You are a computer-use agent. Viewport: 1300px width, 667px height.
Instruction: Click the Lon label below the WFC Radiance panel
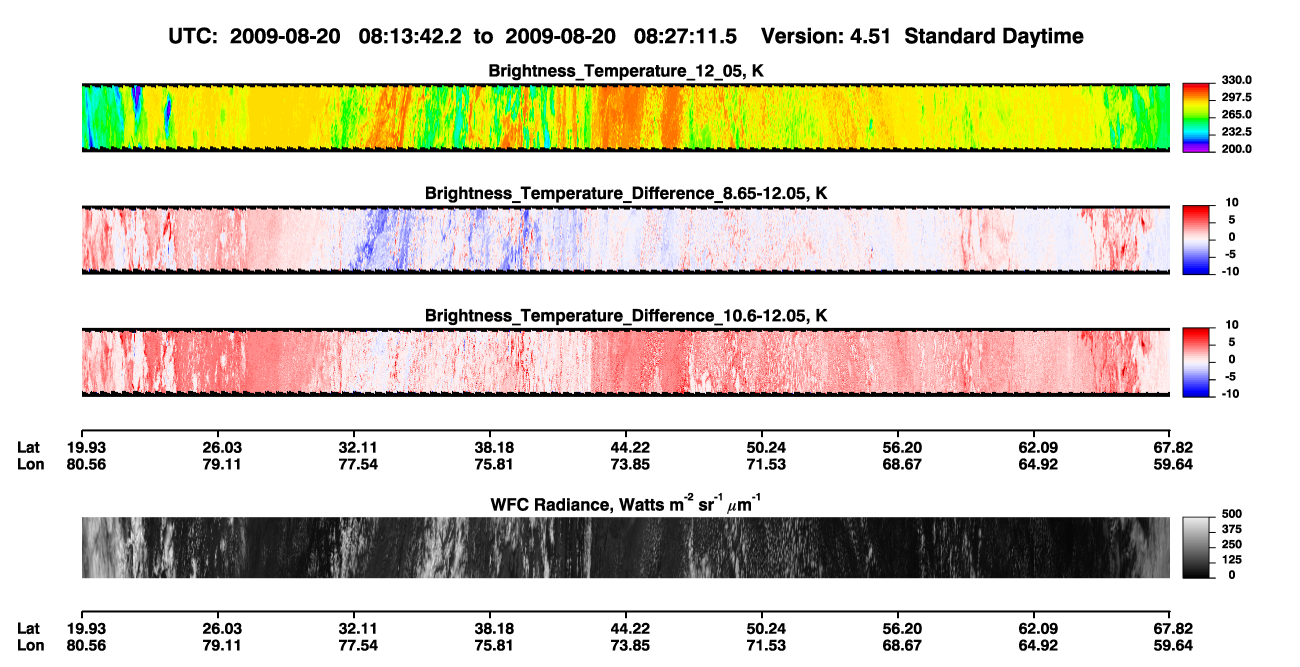29,644
